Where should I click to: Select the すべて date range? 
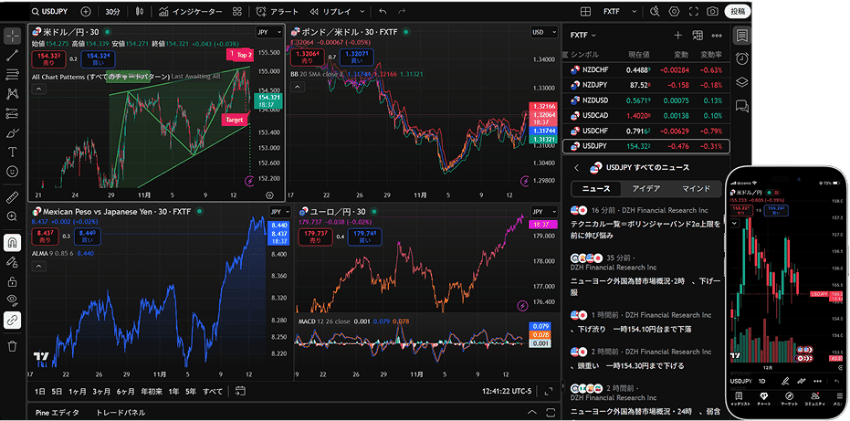click(213, 391)
